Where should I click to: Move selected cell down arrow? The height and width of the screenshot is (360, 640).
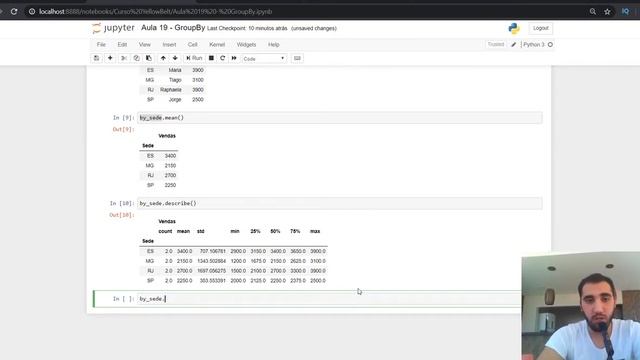pyautogui.click(x=175, y=58)
